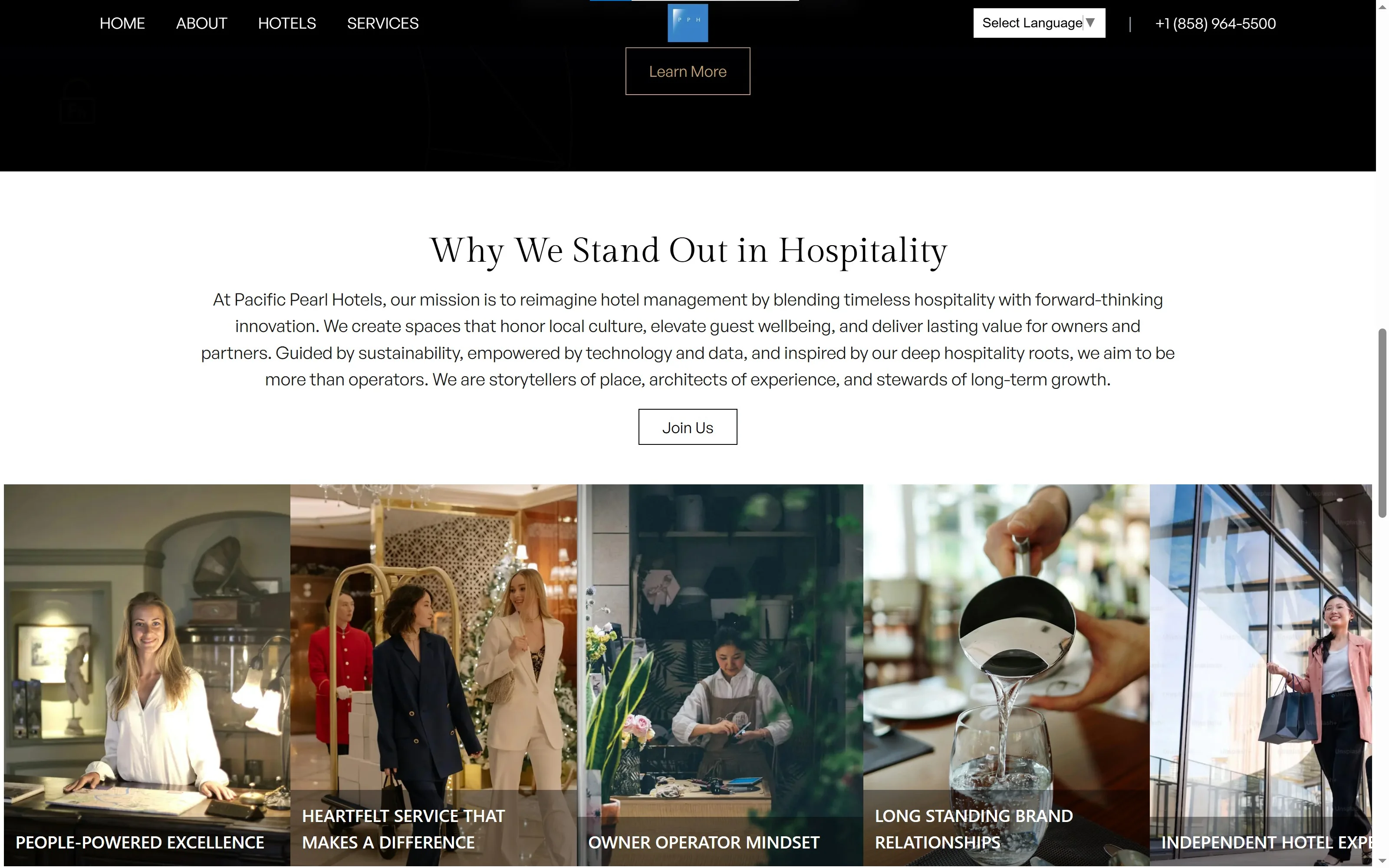Viewport: 1389px width, 868px height.
Task: Click the blue PPH logo icon
Action: [x=688, y=23]
